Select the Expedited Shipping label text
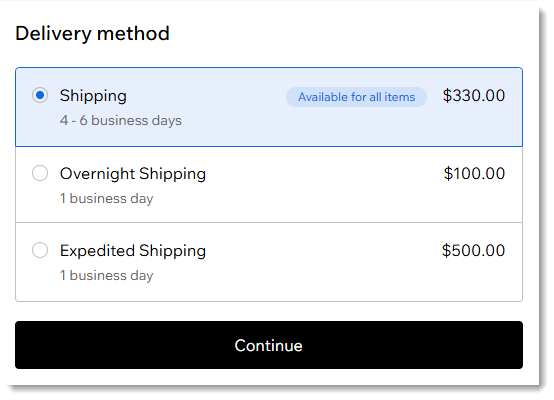The image size is (554, 400). click(x=133, y=251)
